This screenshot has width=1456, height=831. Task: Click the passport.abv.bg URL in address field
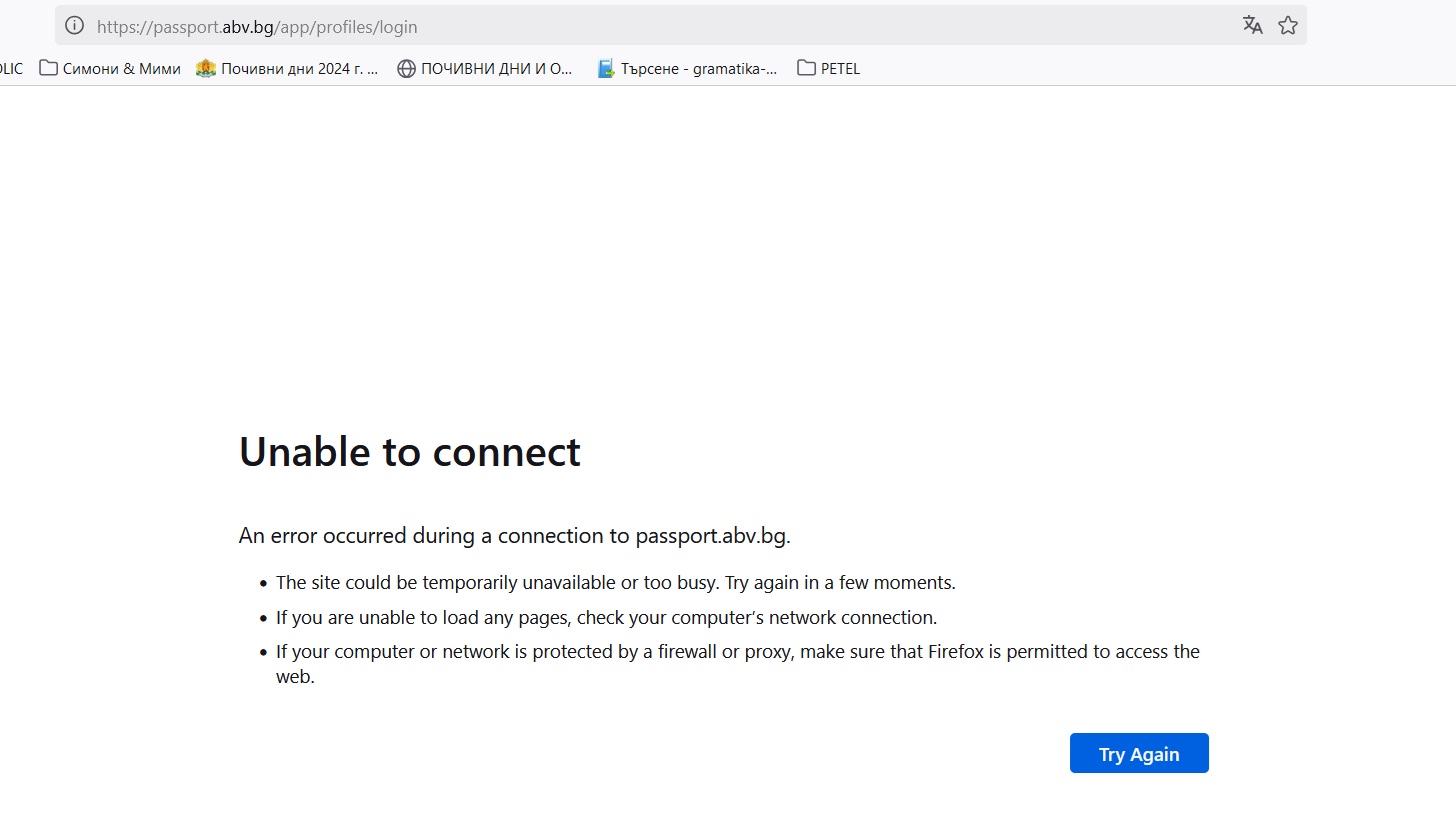pyautogui.click(x=257, y=27)
